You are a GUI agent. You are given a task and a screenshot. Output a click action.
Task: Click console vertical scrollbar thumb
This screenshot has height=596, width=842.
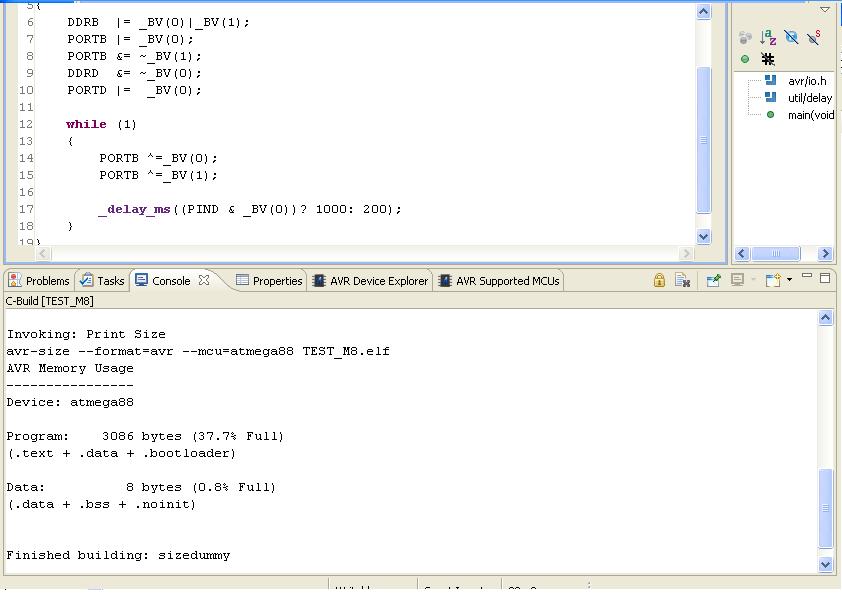click(825, 508)
